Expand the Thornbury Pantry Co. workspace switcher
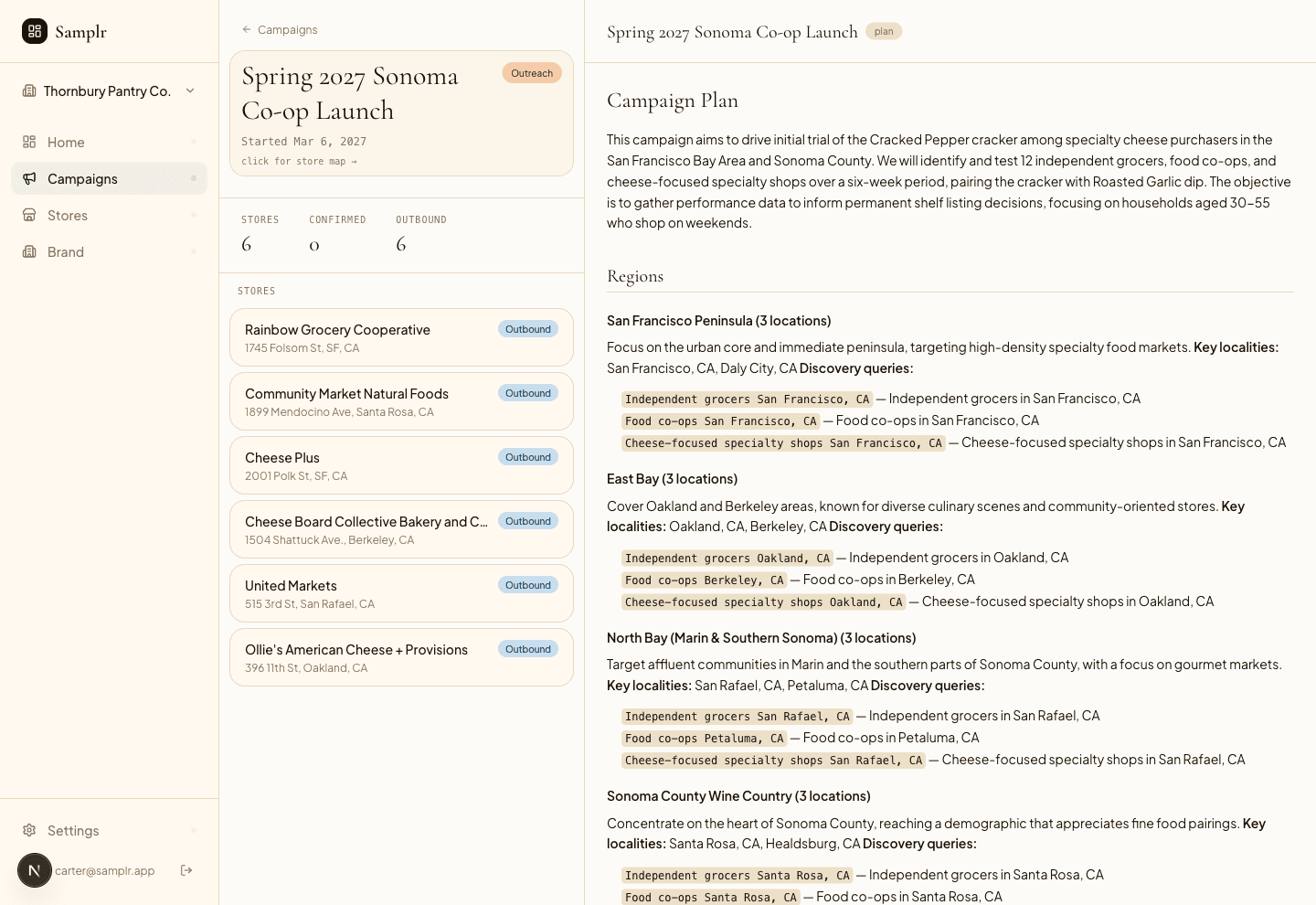The height and width of the screenshot is (905, 1316). click(x=109, y=90)
